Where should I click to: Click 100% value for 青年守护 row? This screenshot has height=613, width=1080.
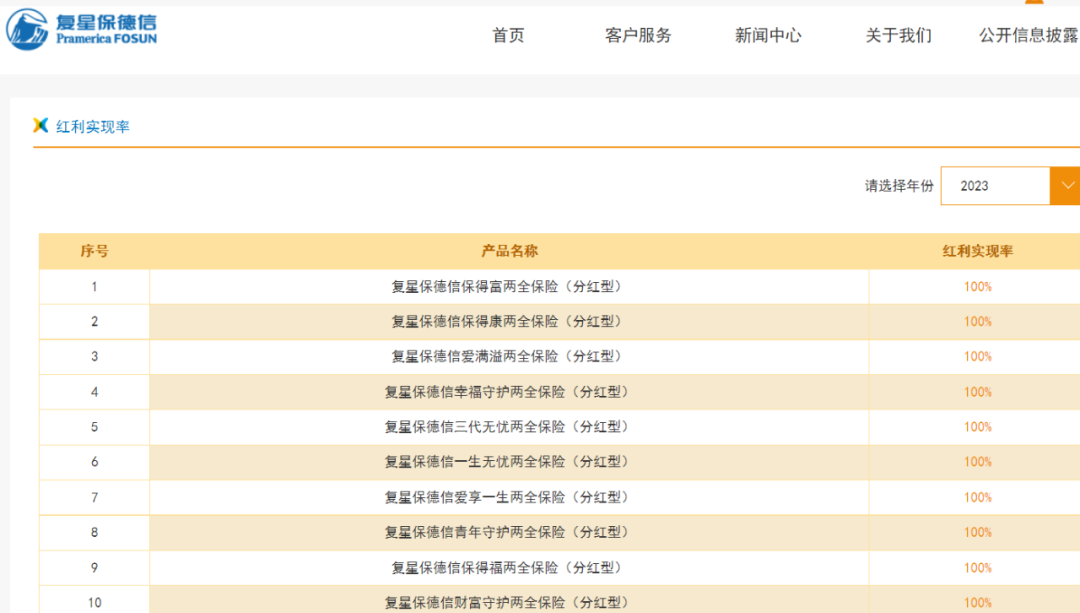point(977,532)
